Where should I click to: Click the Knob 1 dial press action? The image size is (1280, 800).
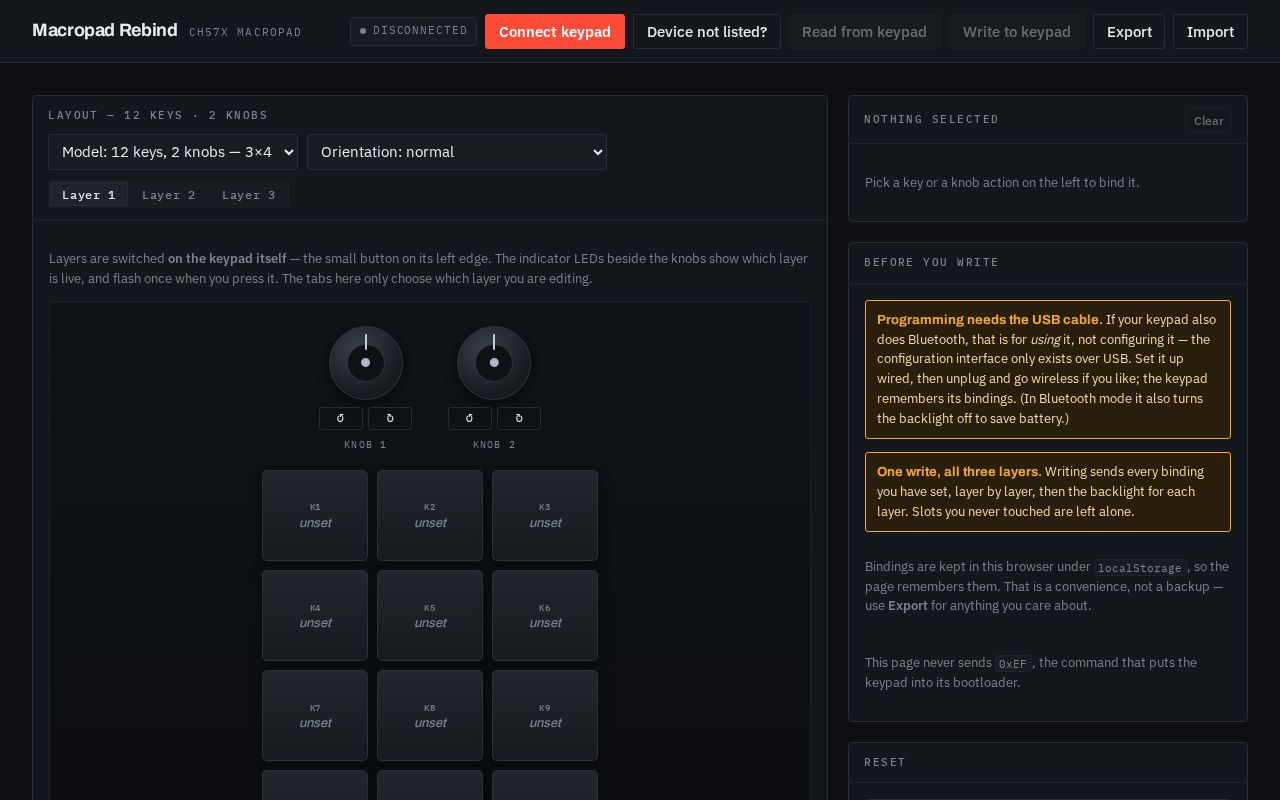point(366,363)
